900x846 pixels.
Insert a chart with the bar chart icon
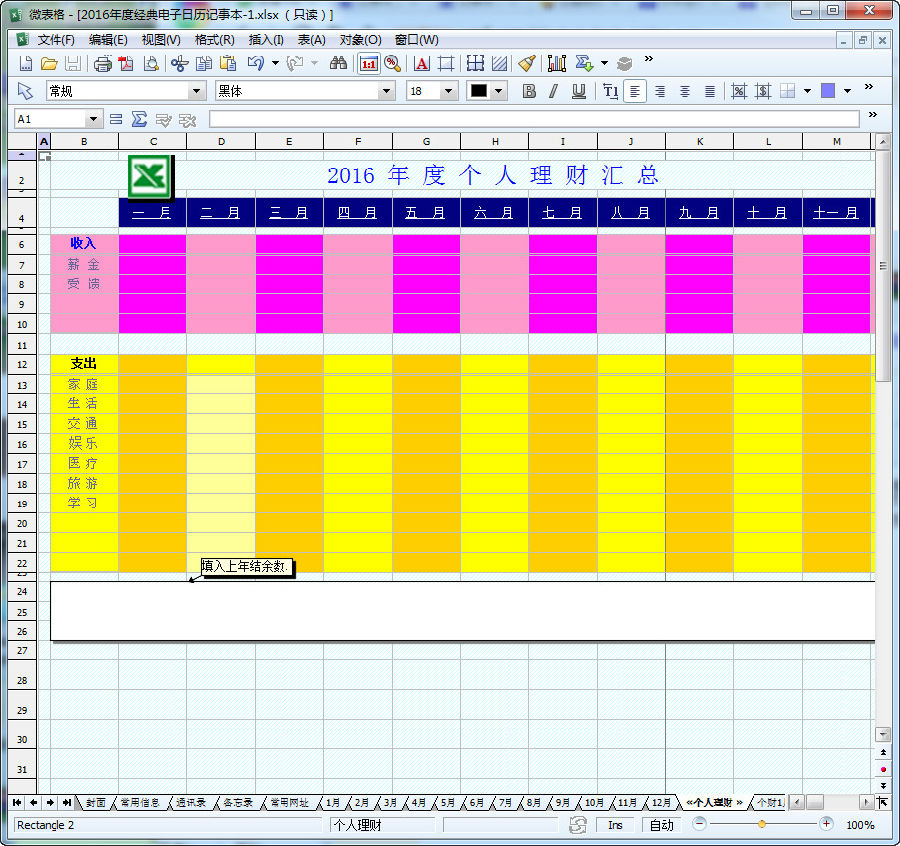(x=557, y=63)
